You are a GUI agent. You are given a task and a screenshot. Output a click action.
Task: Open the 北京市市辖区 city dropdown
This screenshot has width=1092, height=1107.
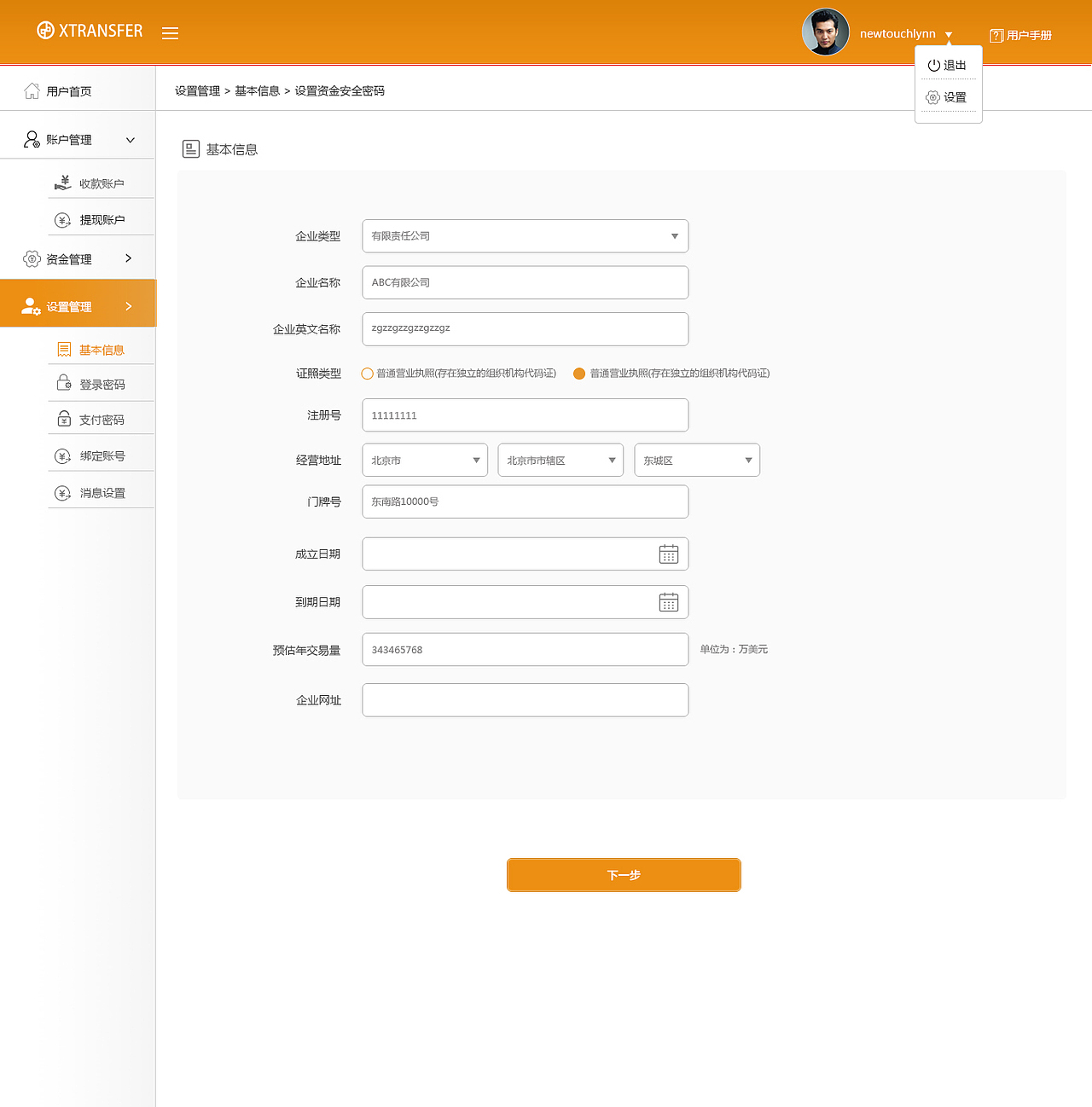tap(561, 461)
